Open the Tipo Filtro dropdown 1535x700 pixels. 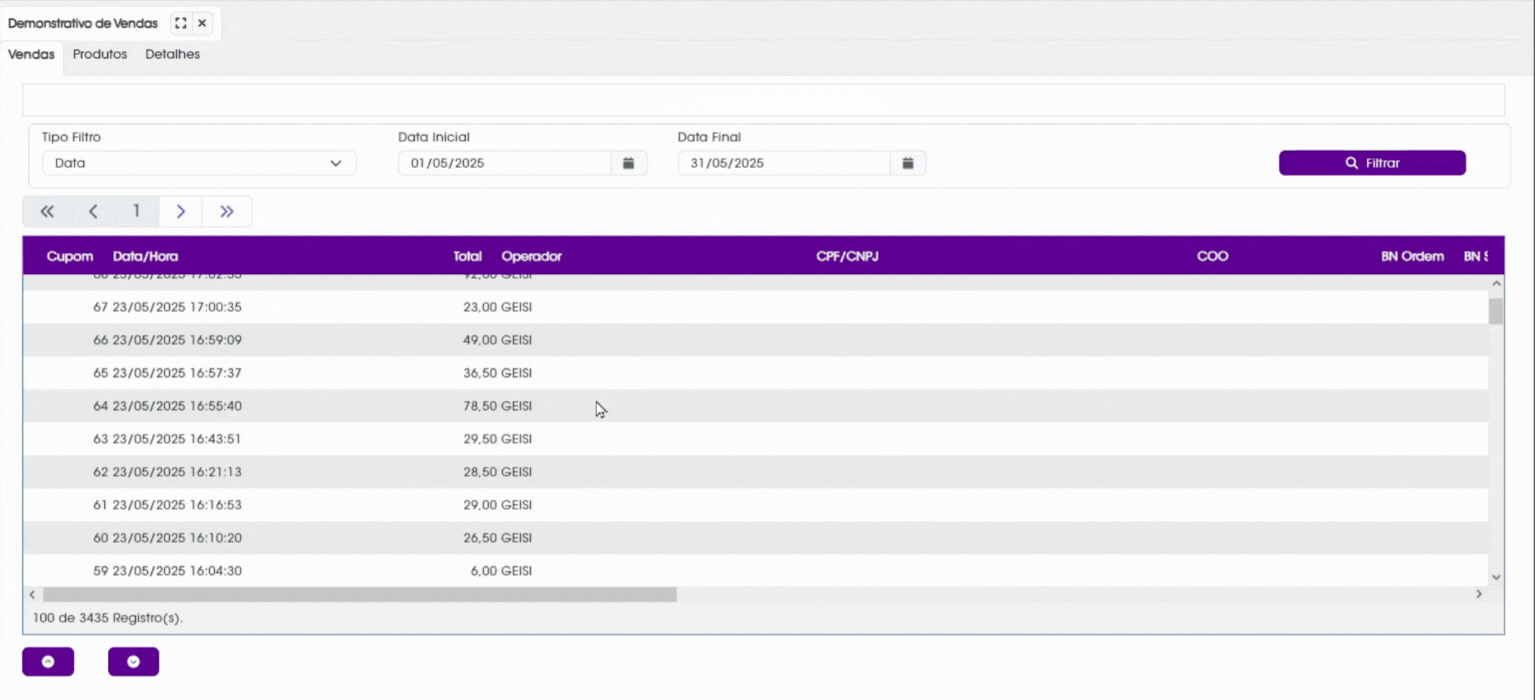click(199, 163)
